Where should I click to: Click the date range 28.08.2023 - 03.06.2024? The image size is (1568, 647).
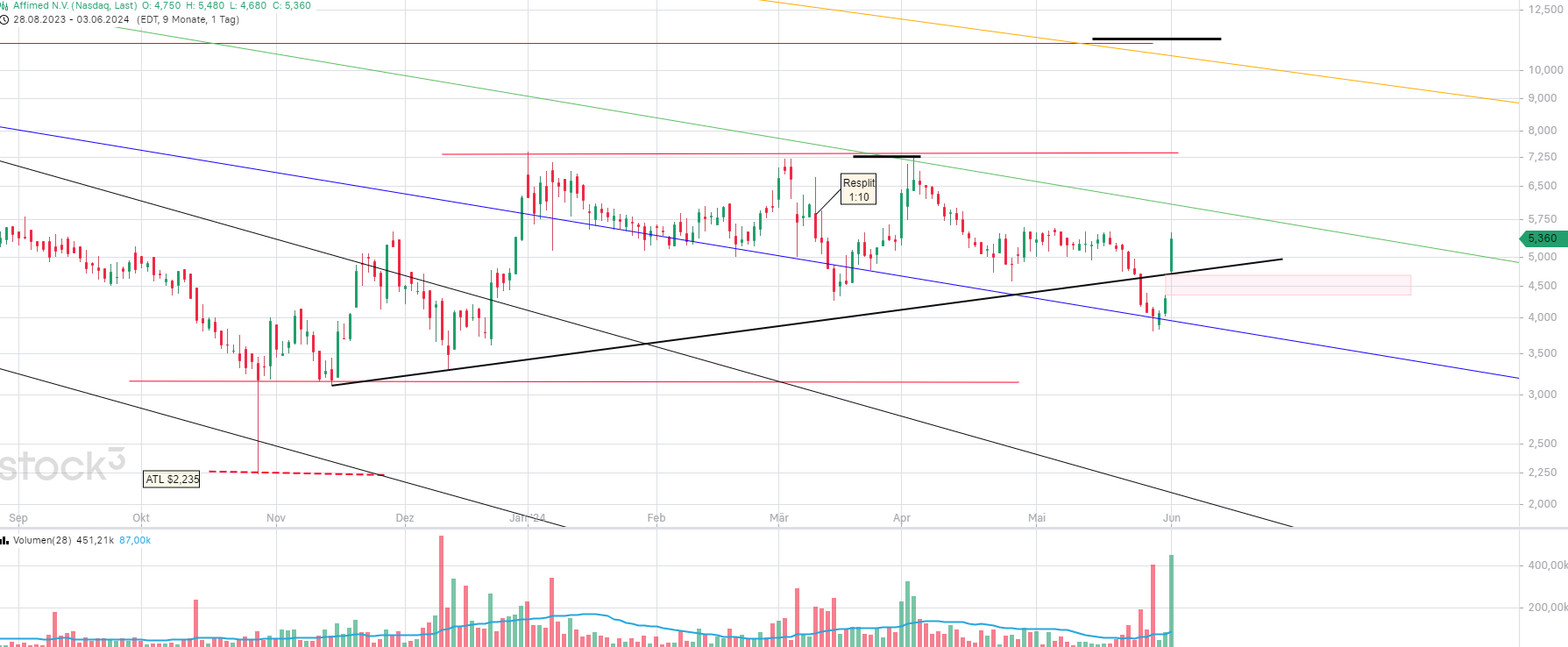[70, 19]
